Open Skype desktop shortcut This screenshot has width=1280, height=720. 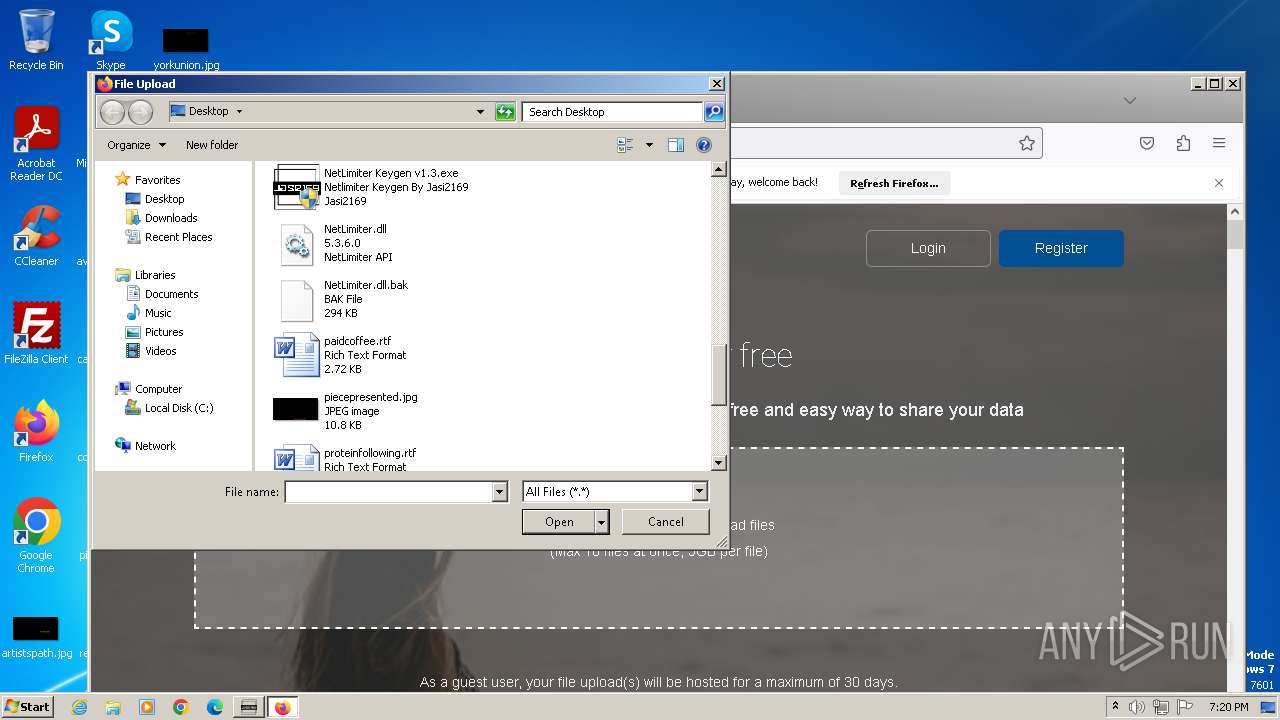click(x=110, y=40)
